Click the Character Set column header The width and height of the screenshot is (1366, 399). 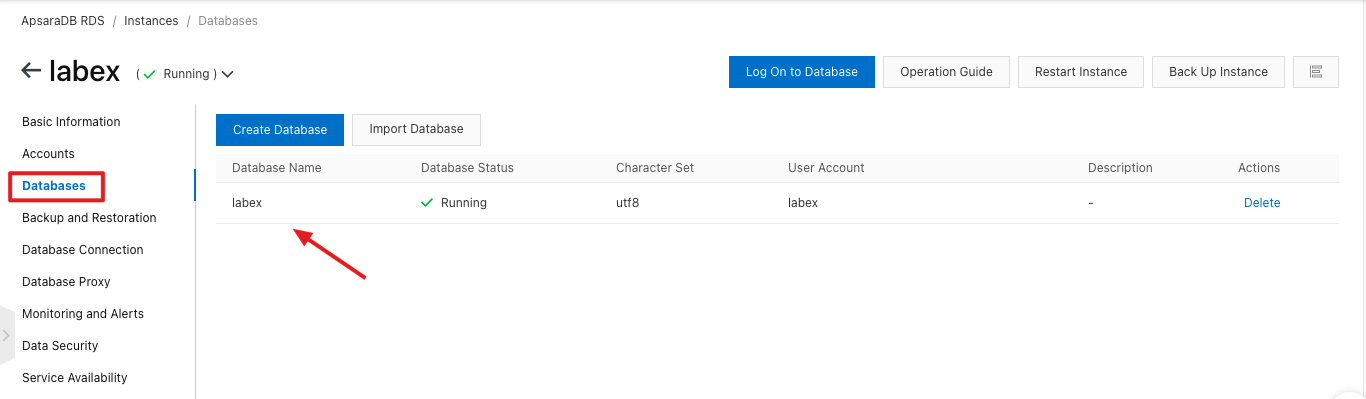(655, 168)
